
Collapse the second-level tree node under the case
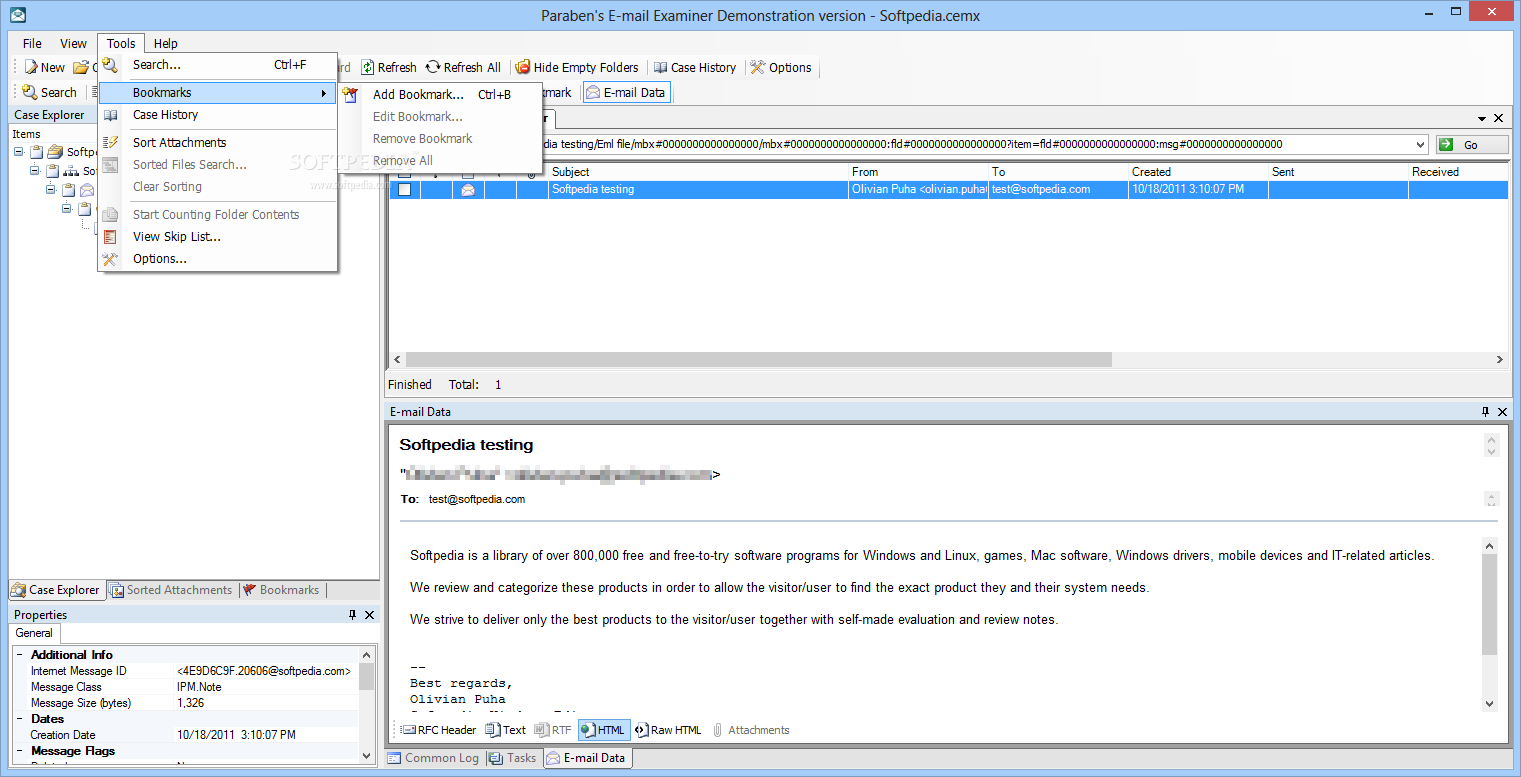35,171
